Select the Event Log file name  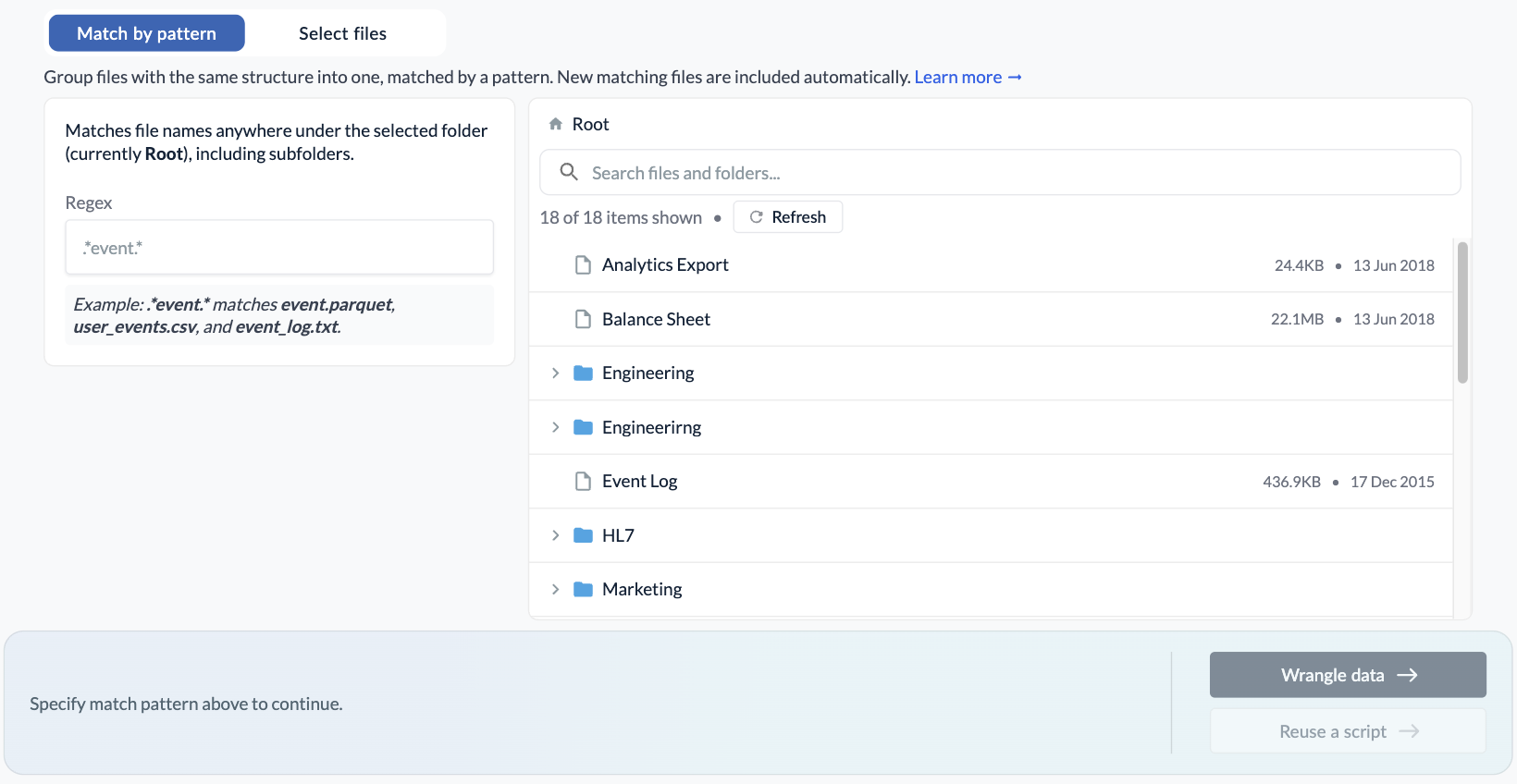[639, 481]
